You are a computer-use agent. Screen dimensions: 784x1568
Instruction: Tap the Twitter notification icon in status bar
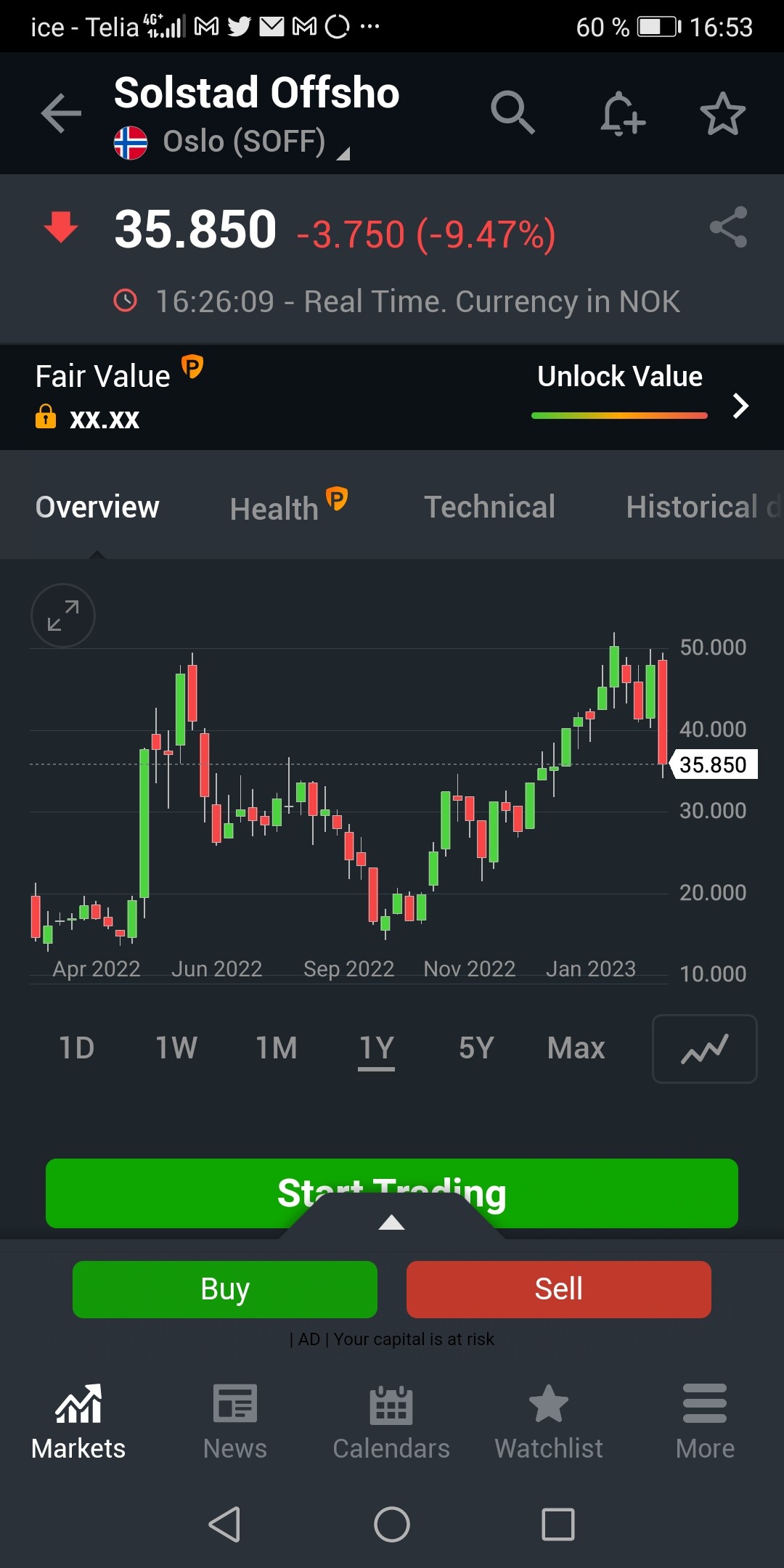240,27
